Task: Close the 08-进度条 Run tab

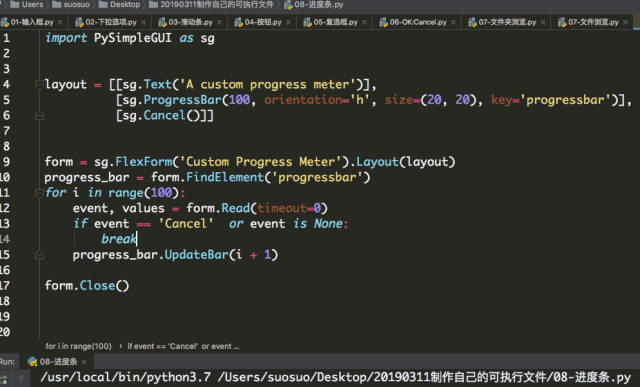Action: pos(84,362)
